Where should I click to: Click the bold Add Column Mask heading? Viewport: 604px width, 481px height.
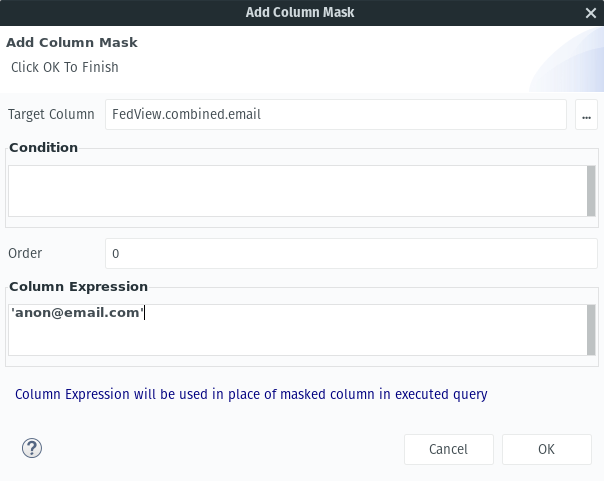pyautogui.click(x=72, y=42)
